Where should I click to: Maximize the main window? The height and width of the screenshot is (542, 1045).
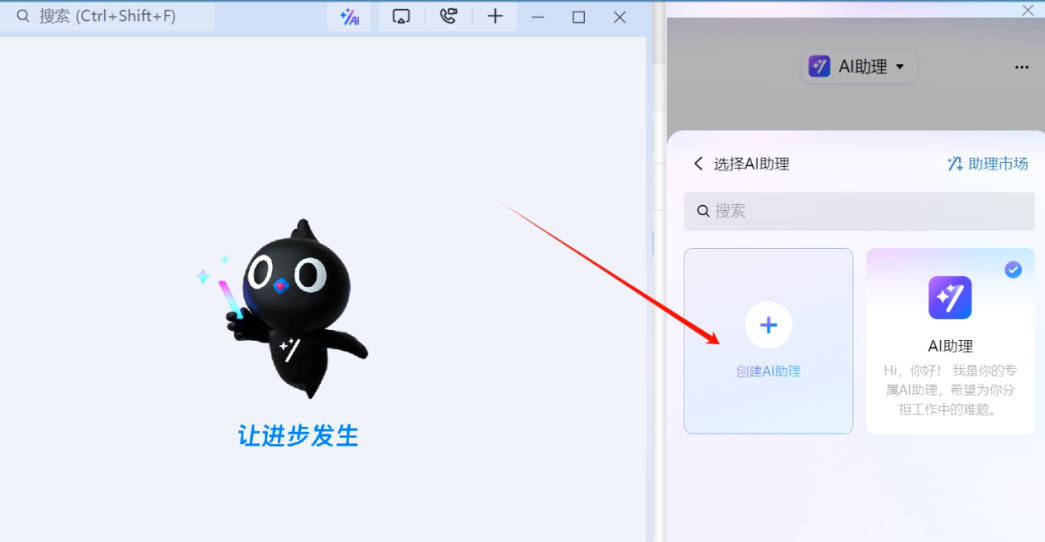(578, 17)
